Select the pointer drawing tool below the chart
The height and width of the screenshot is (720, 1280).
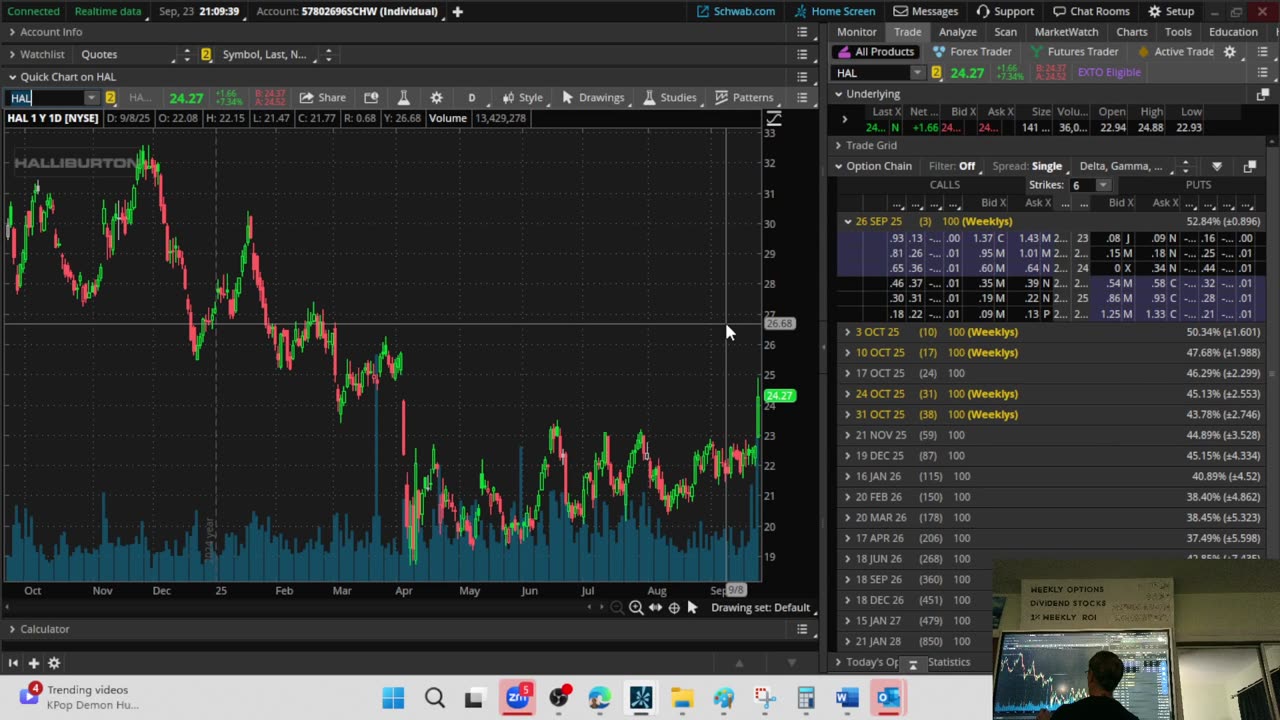tap(692, 608)
